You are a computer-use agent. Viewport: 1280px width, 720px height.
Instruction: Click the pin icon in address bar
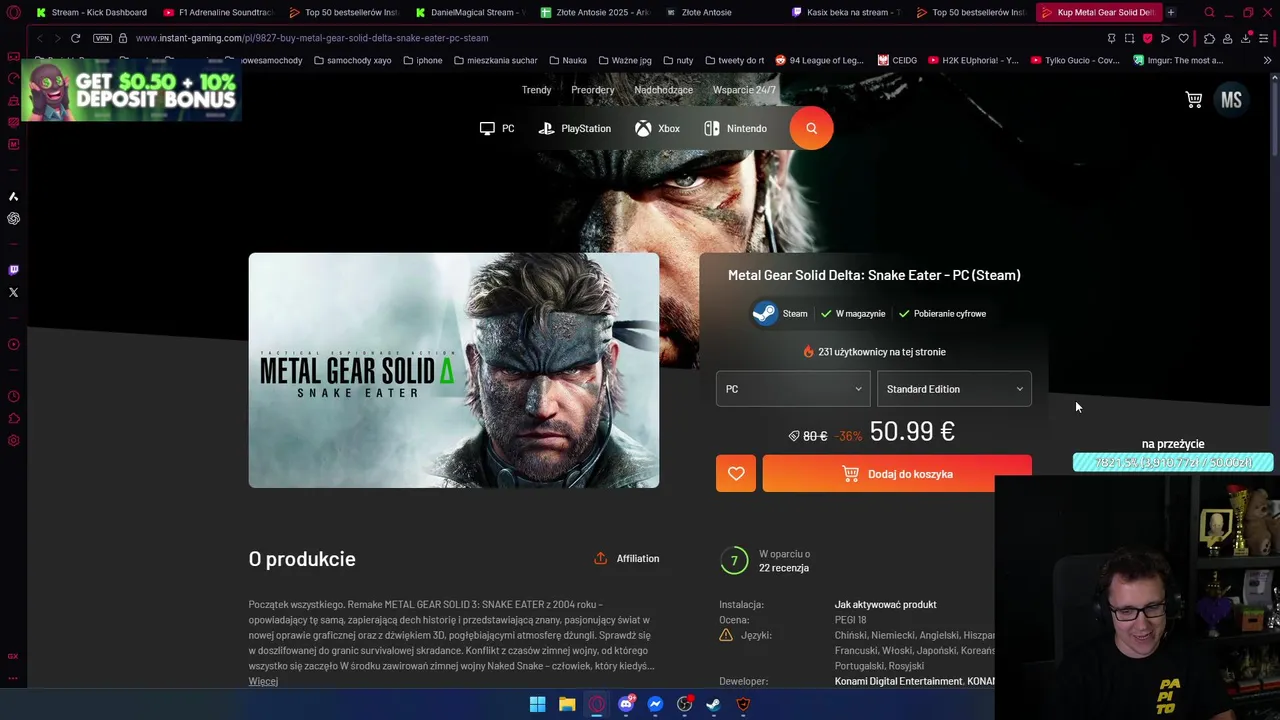pos(1111,38)
